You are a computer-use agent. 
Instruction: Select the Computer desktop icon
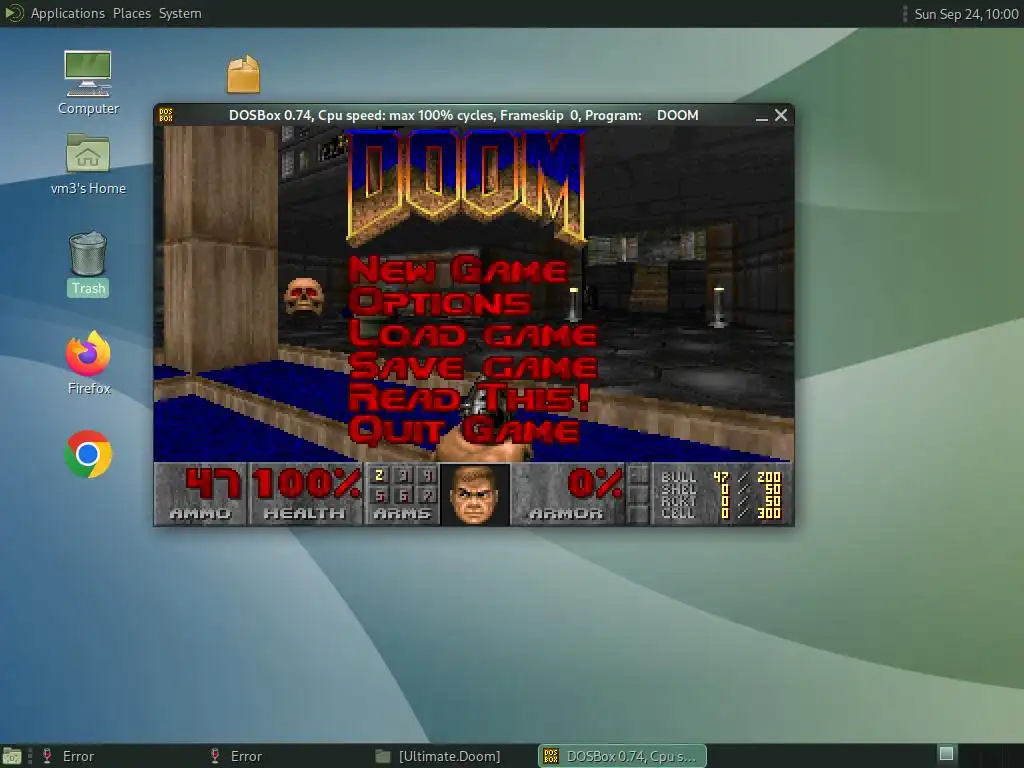[x=88, y=83]
